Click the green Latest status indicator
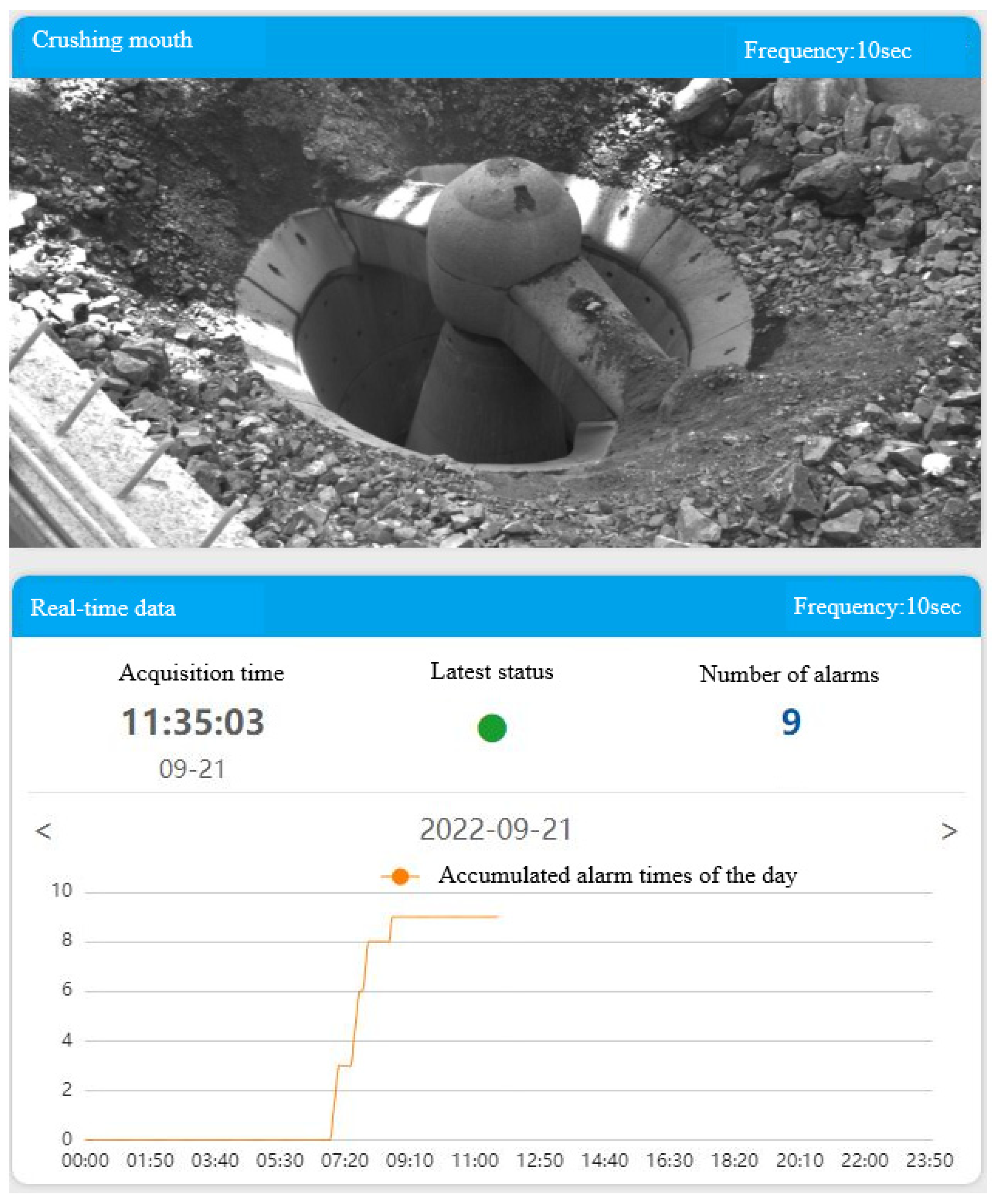The image size is (997, 1204). 491,728
